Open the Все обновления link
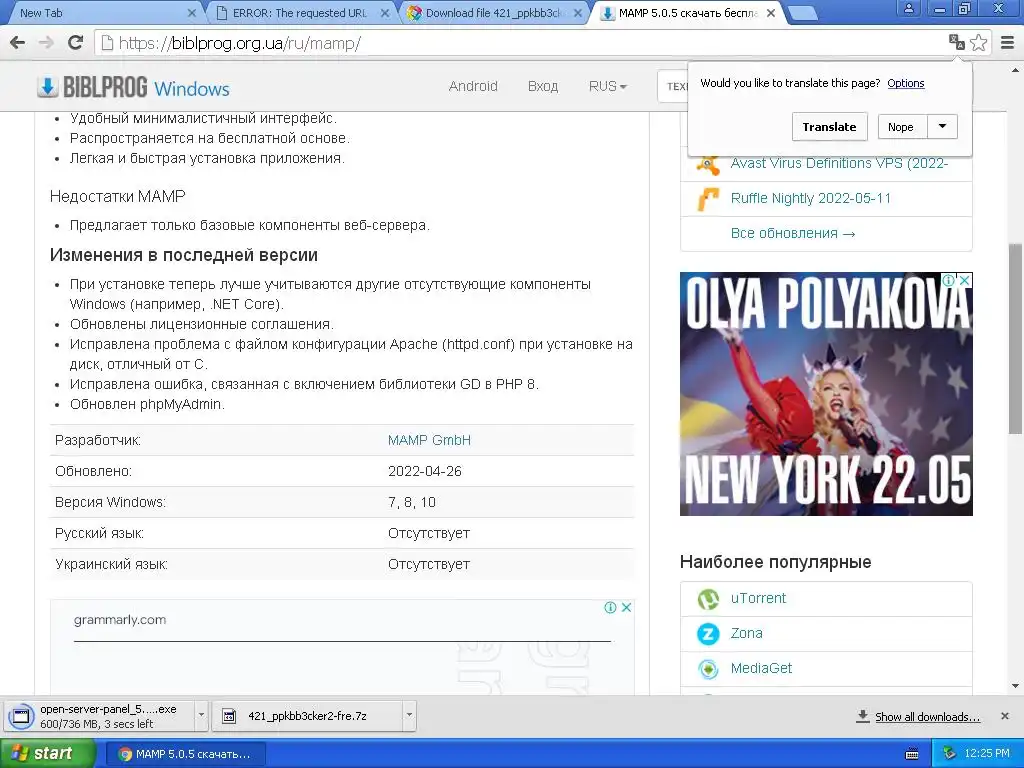The height and width of the screenshot is (768, 1024). coord(793,233)
